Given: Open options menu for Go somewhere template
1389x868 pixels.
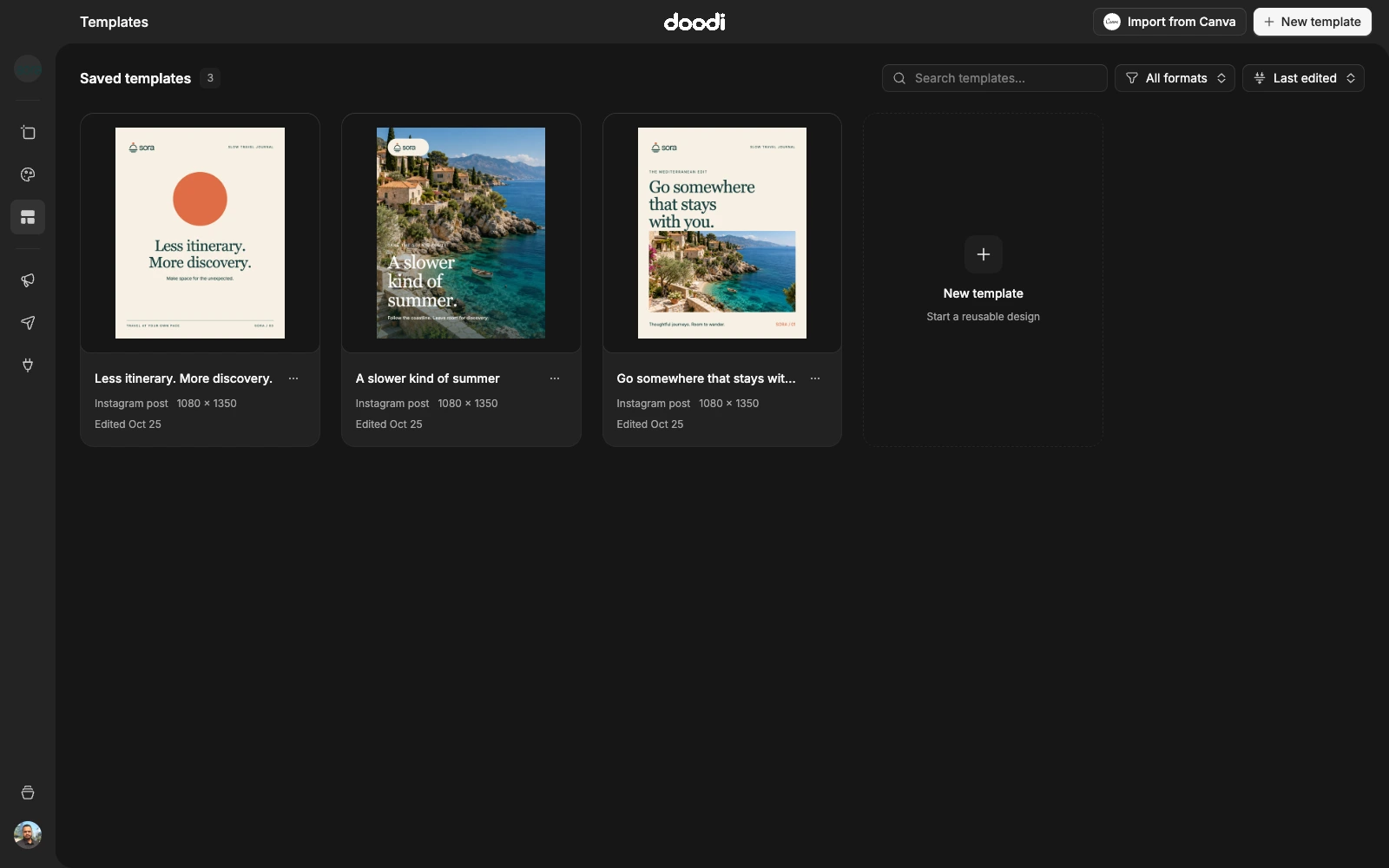Looking at the screenshot, I should pyautogui.click(x=815, y=378).
